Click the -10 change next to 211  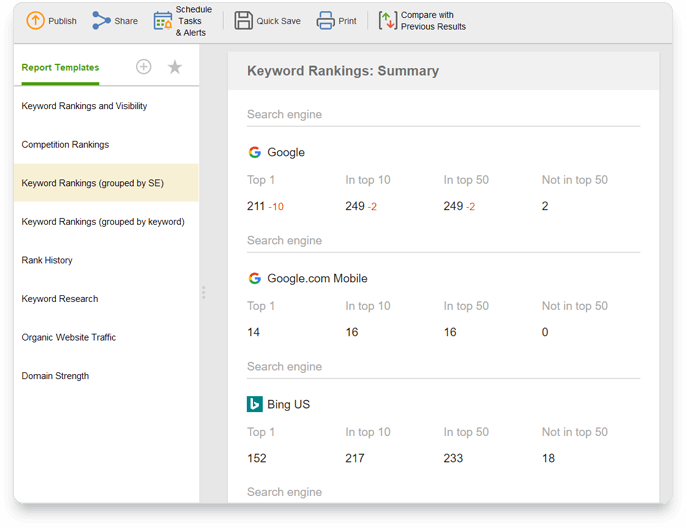point(276,206)
